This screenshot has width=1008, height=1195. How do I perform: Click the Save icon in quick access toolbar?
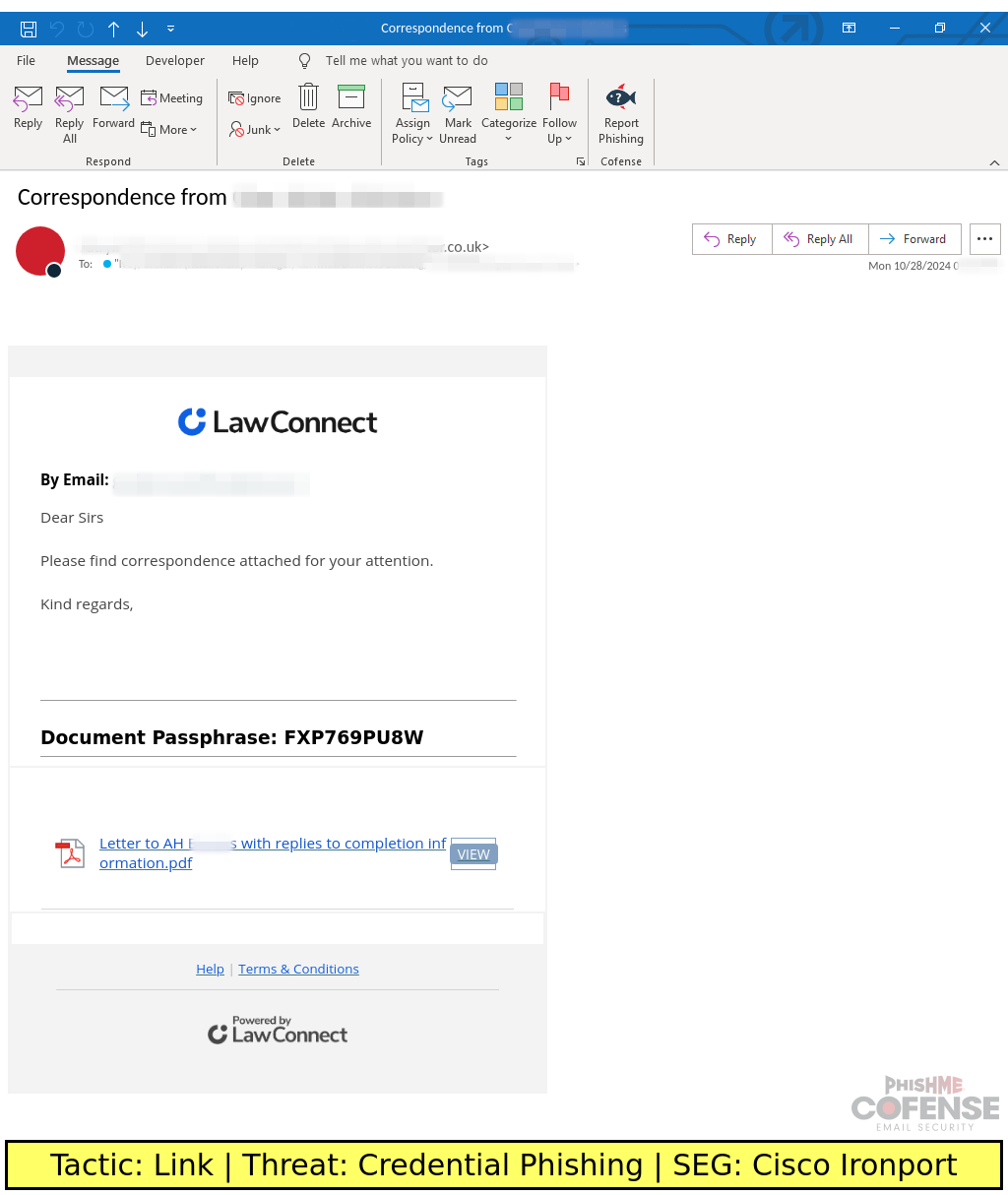[29, 29]
